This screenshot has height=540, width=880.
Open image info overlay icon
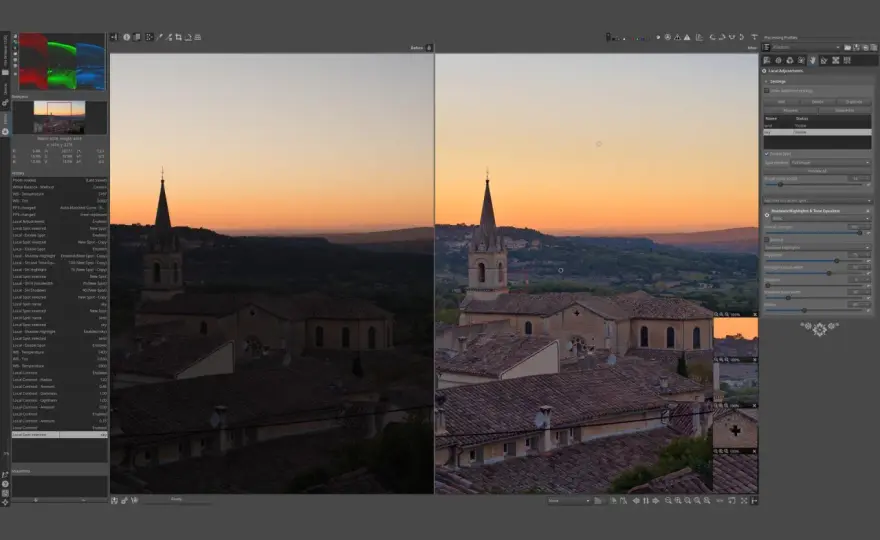(127, 37)
